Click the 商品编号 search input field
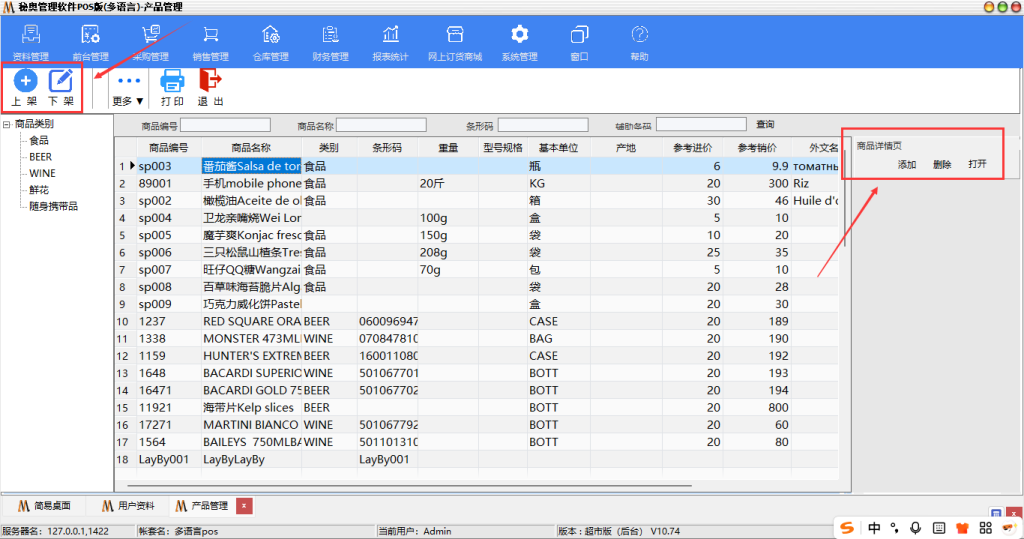The image size is (1024, 539). click(225, 126)
